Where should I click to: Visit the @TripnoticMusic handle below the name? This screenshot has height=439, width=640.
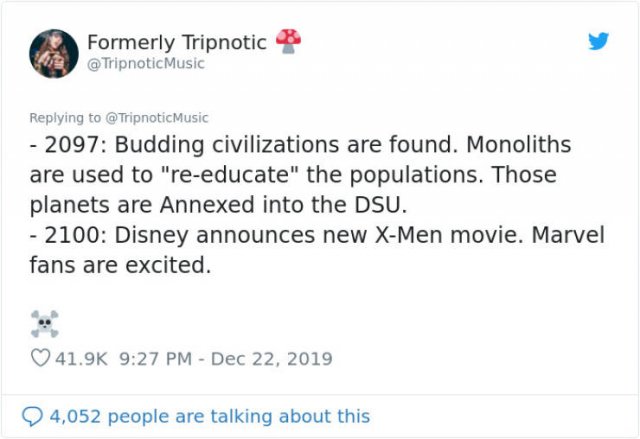click(x=146, y=63)
